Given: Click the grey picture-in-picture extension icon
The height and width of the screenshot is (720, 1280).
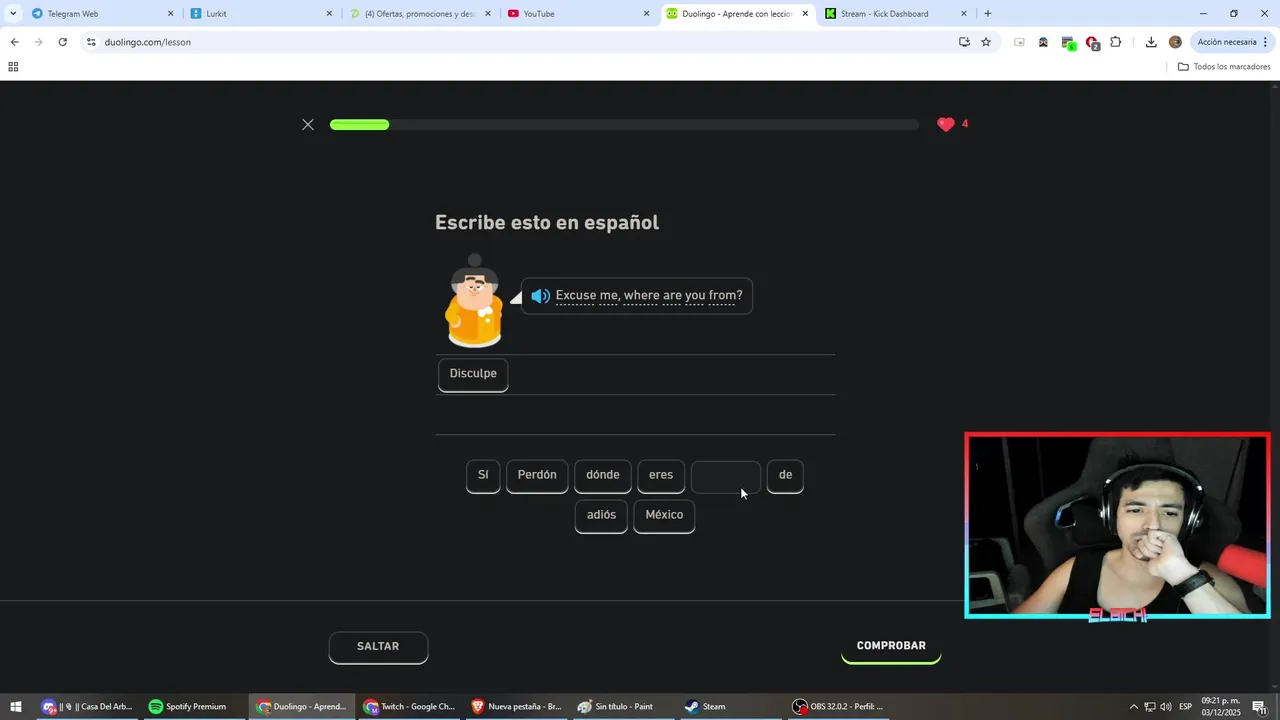Looking at the screenshot, I should 1019,42.
